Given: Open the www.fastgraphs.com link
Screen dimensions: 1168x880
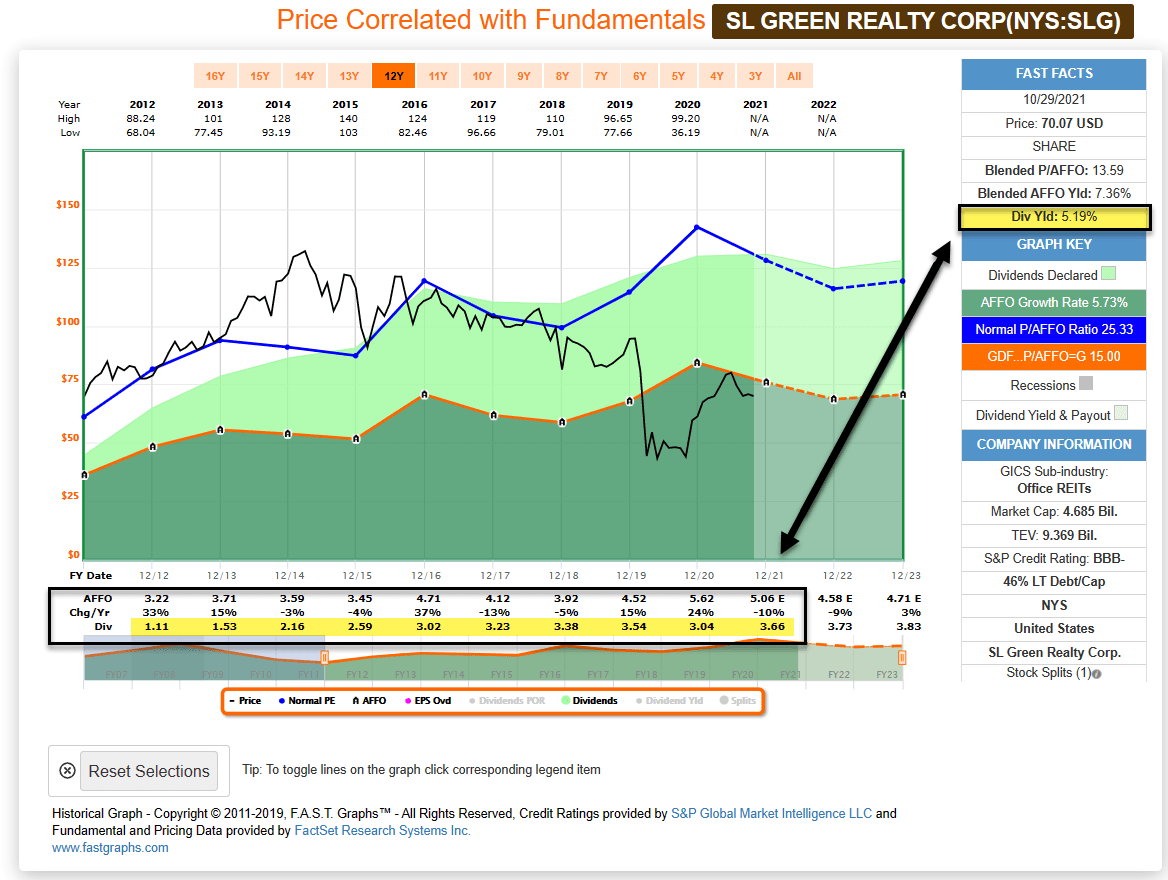Looking at the screenshot, I should pyautogui.click(x=110, y=848).
